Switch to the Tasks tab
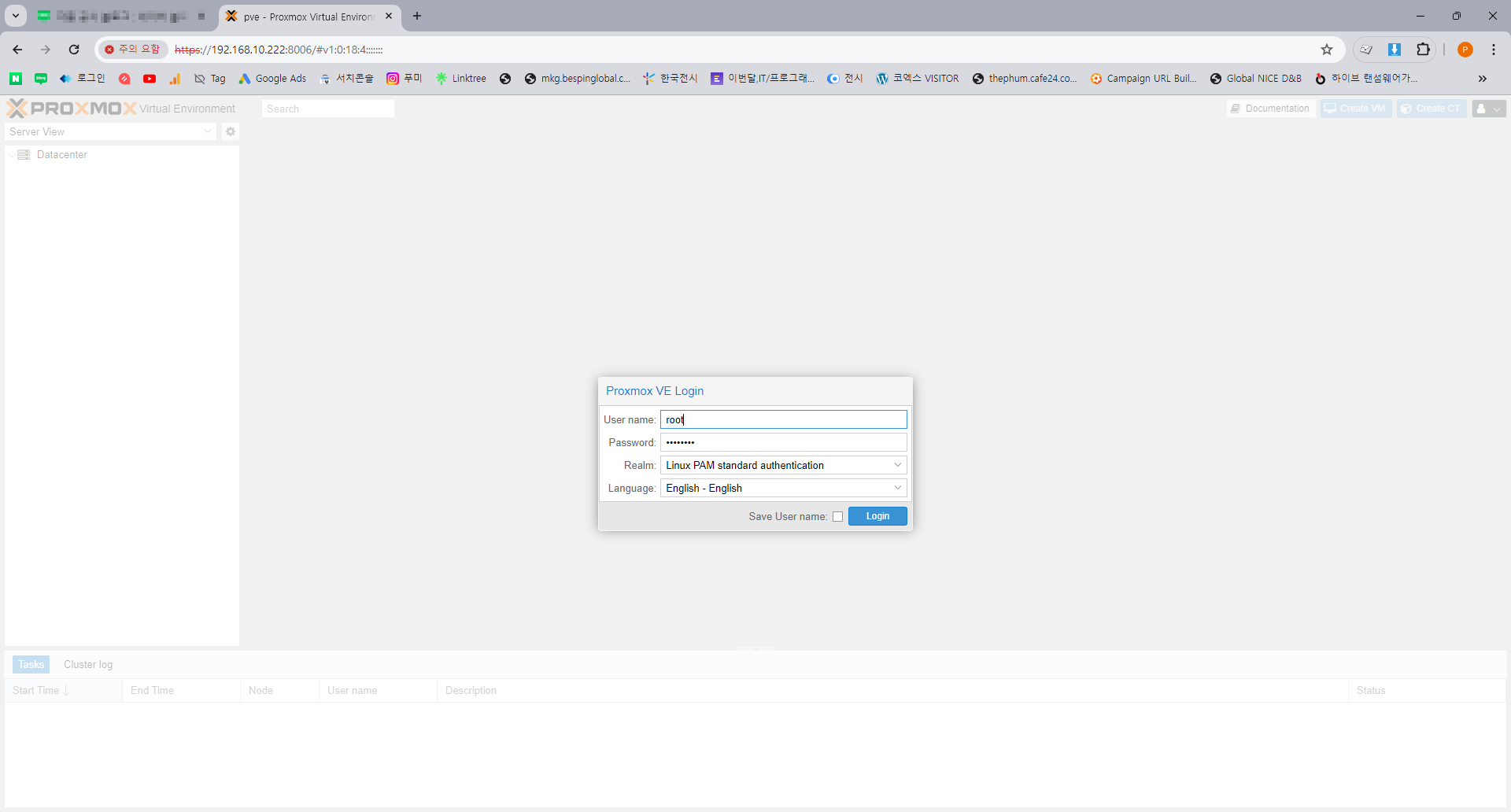 point(31,665)
